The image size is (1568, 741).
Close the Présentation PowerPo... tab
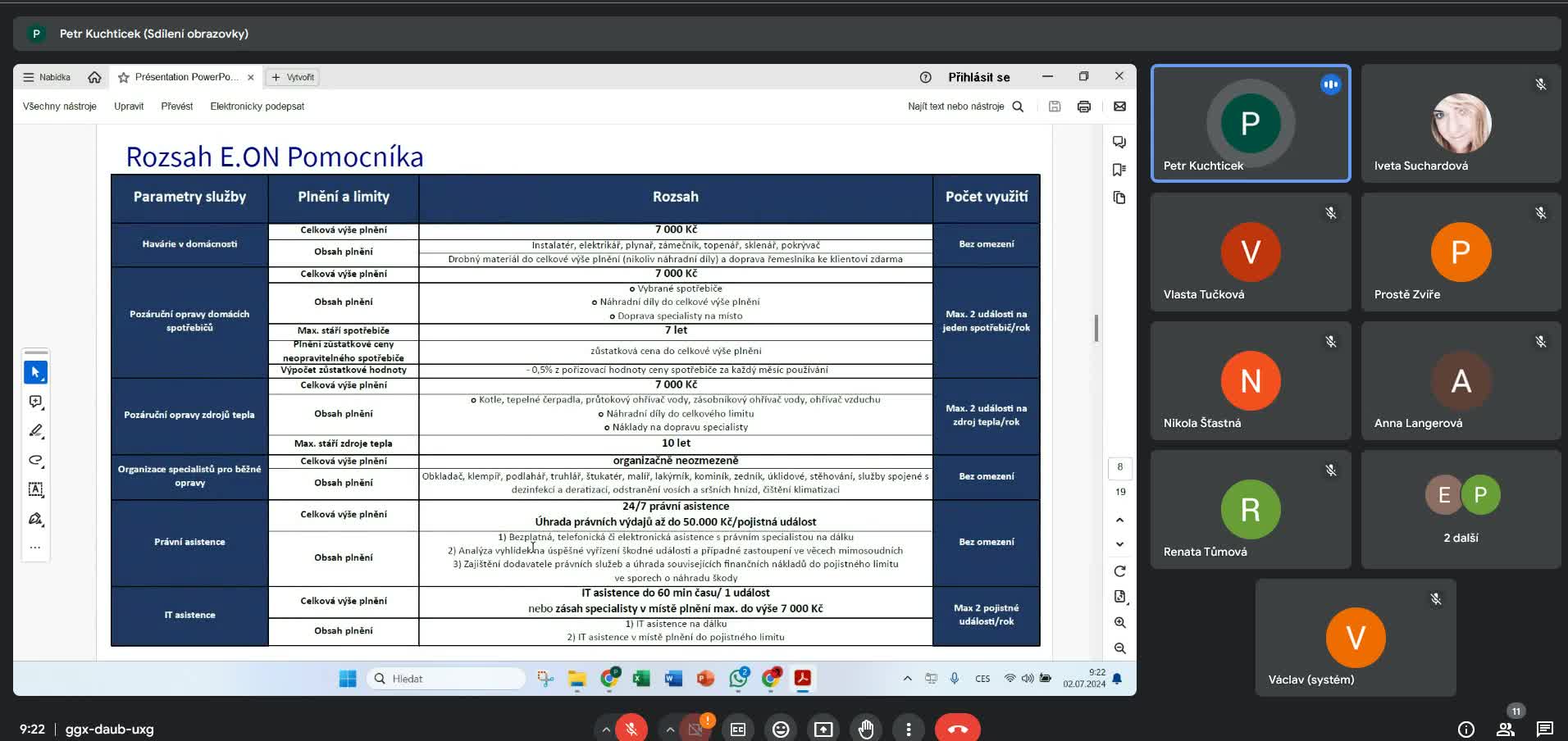(x=251, y=77)
